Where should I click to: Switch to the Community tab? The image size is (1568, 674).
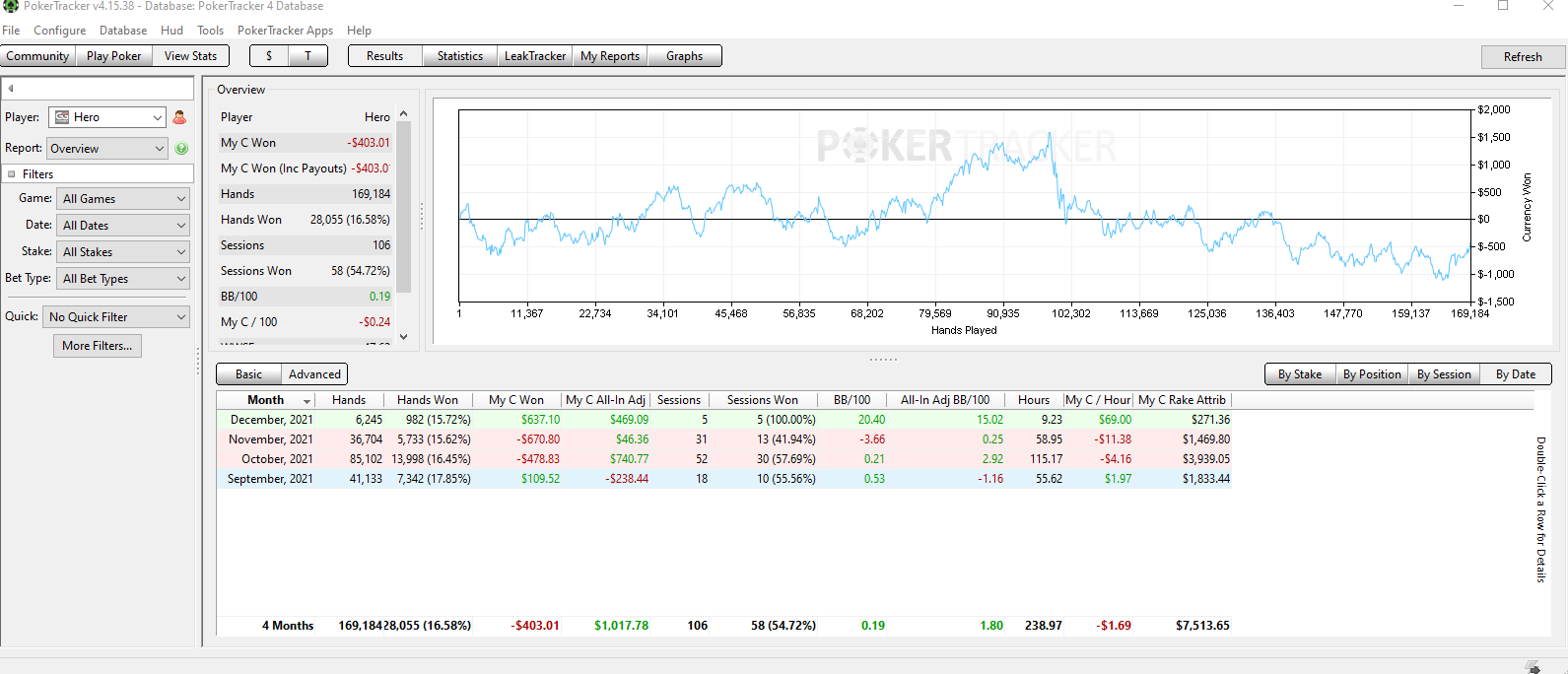pyautogui.click(x=37, y=56)
